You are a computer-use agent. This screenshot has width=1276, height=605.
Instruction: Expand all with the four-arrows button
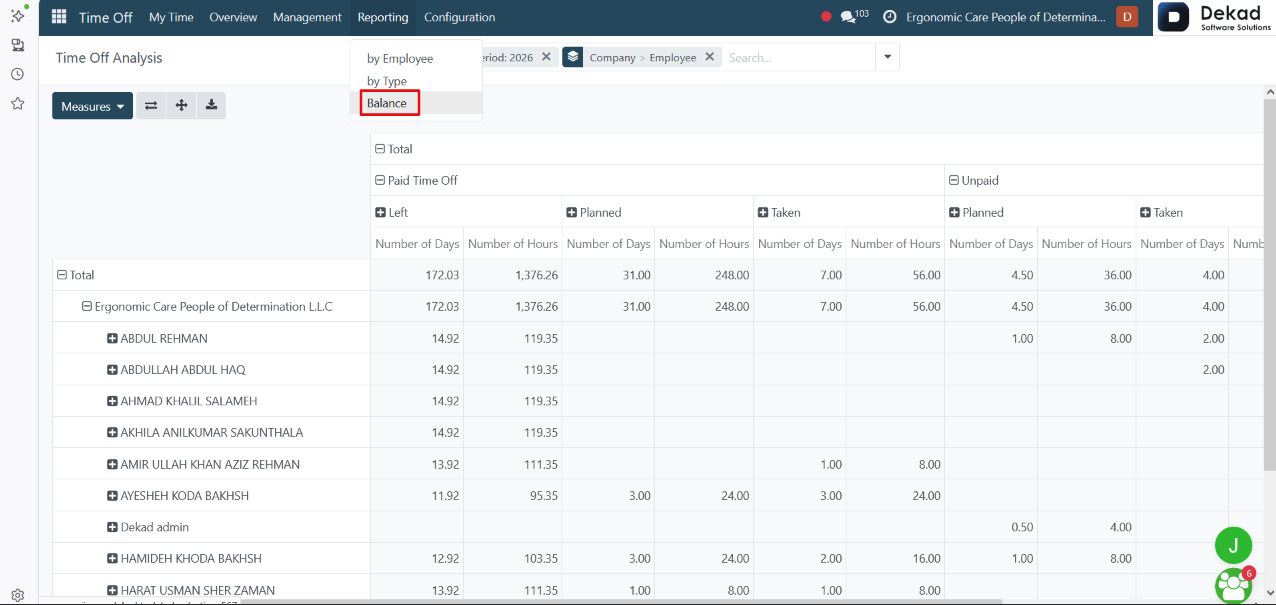click(181, 106)
